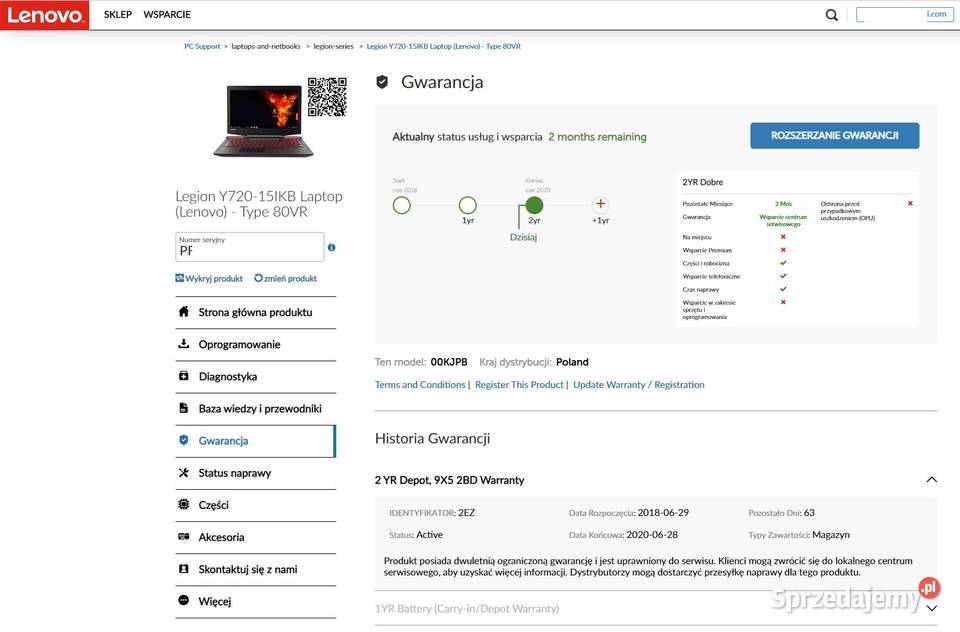This screenshot has width=960, height=632.
Task: Open the Części section
Action: [x=256, y=505]
